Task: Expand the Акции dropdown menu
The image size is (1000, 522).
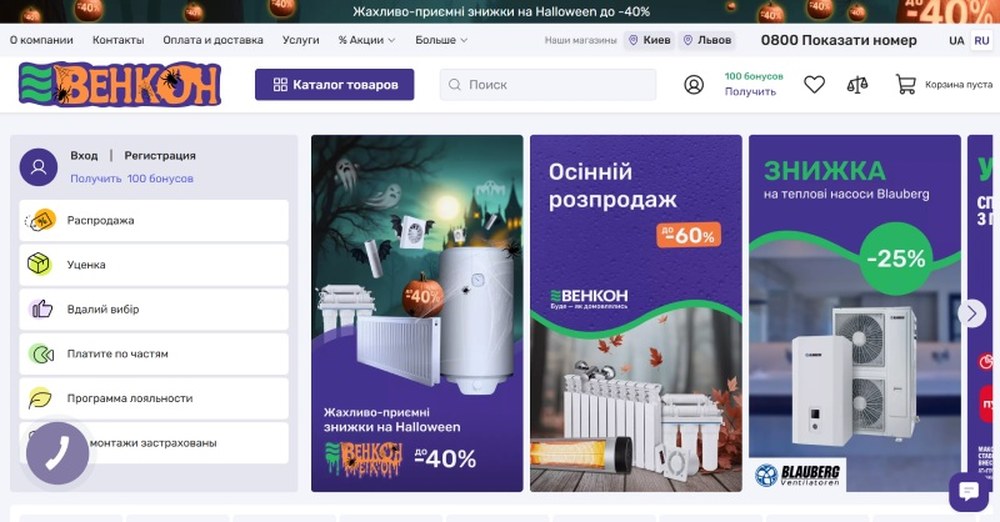Action: tap(367, 40)
